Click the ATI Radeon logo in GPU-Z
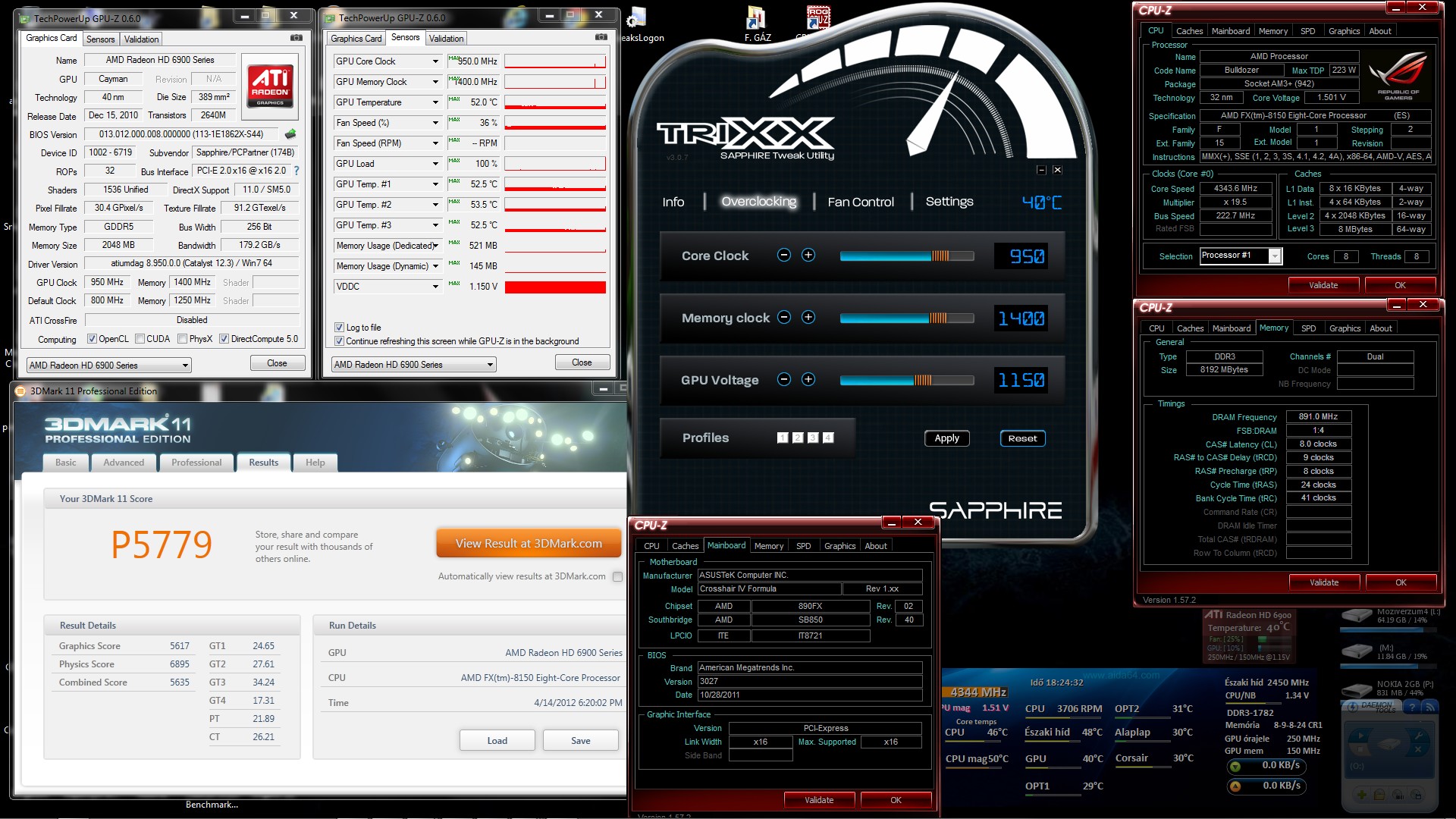Viewport: 1456px width, 819px height. click(270, 85)
